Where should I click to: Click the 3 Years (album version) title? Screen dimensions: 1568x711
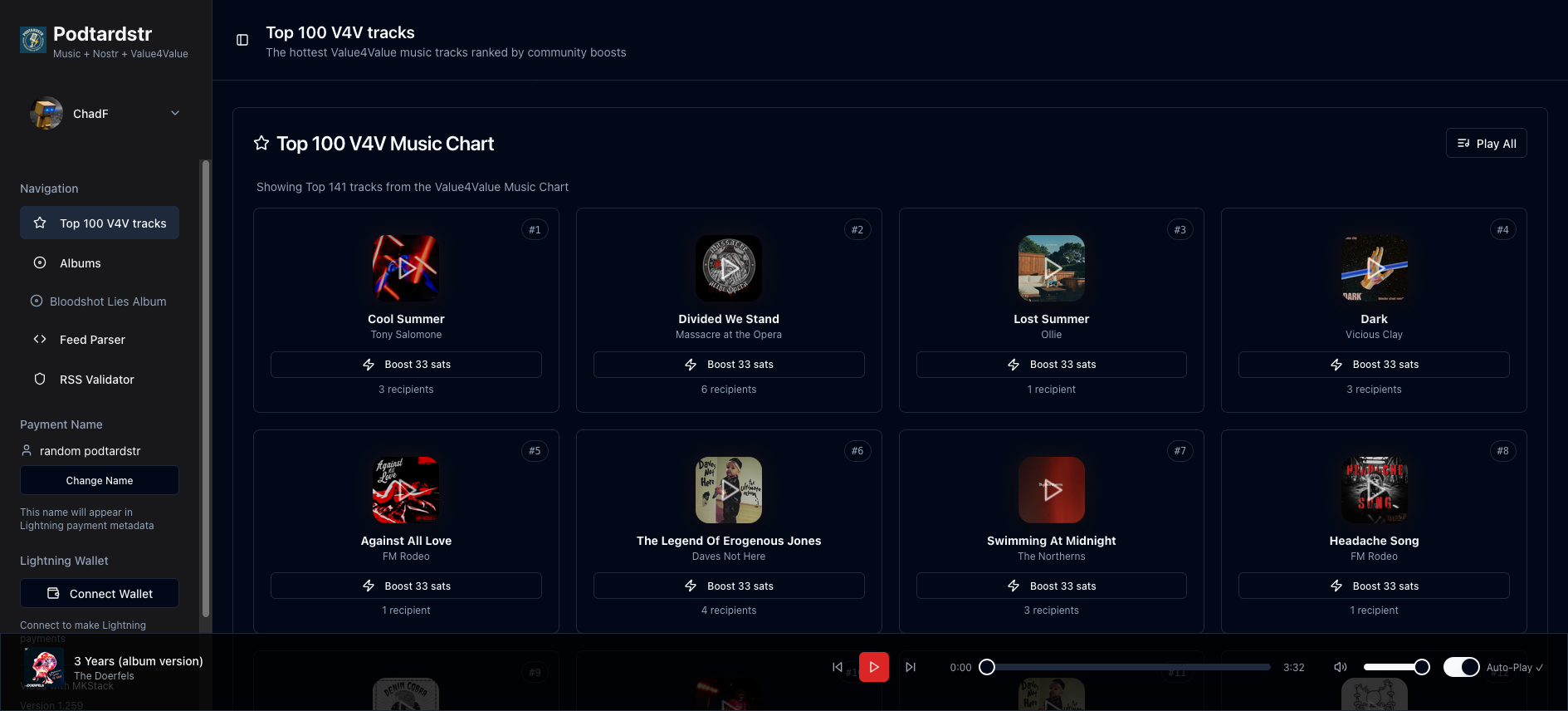click(139, 661)
